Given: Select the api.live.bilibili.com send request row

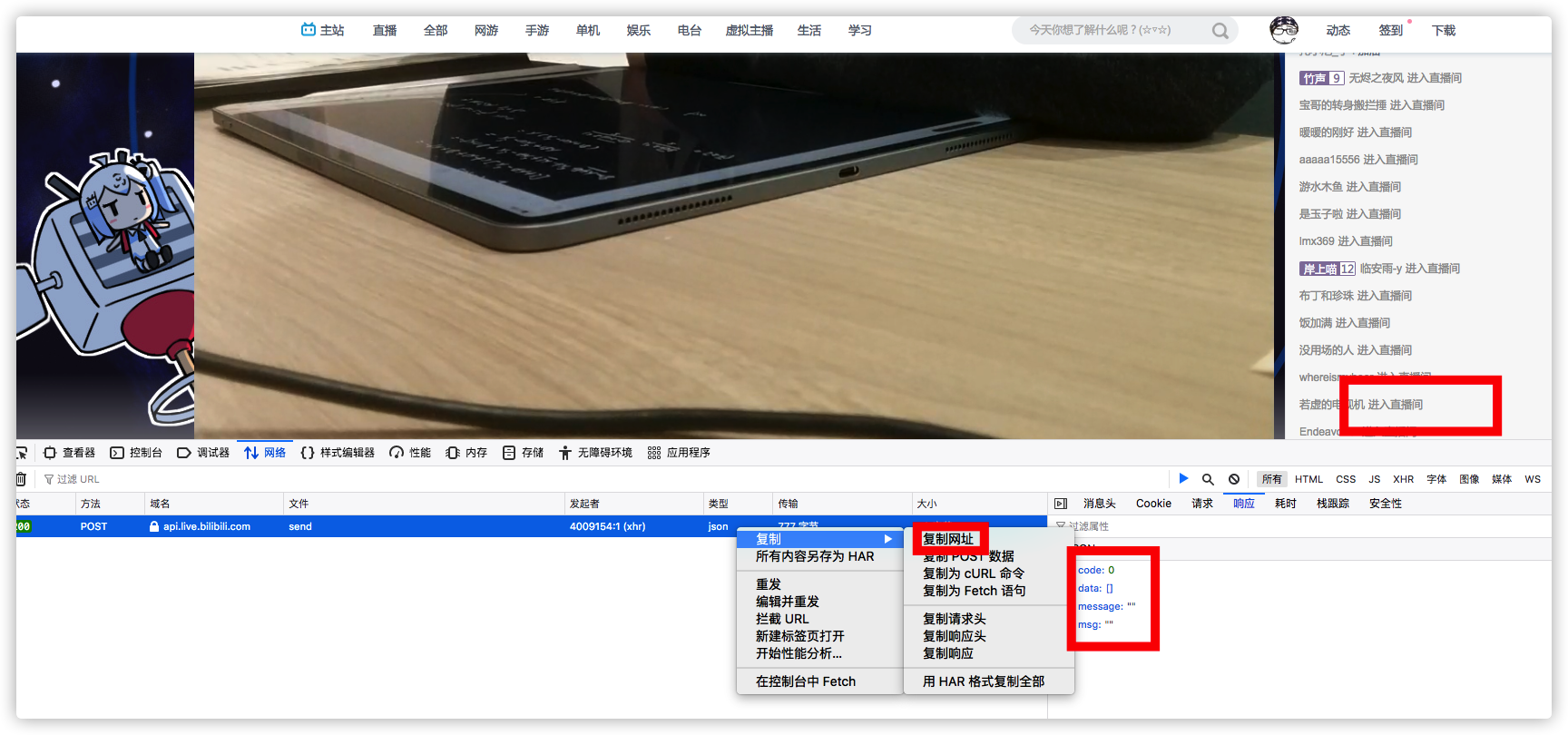Looking at the screenshot, I should point(363,526).
